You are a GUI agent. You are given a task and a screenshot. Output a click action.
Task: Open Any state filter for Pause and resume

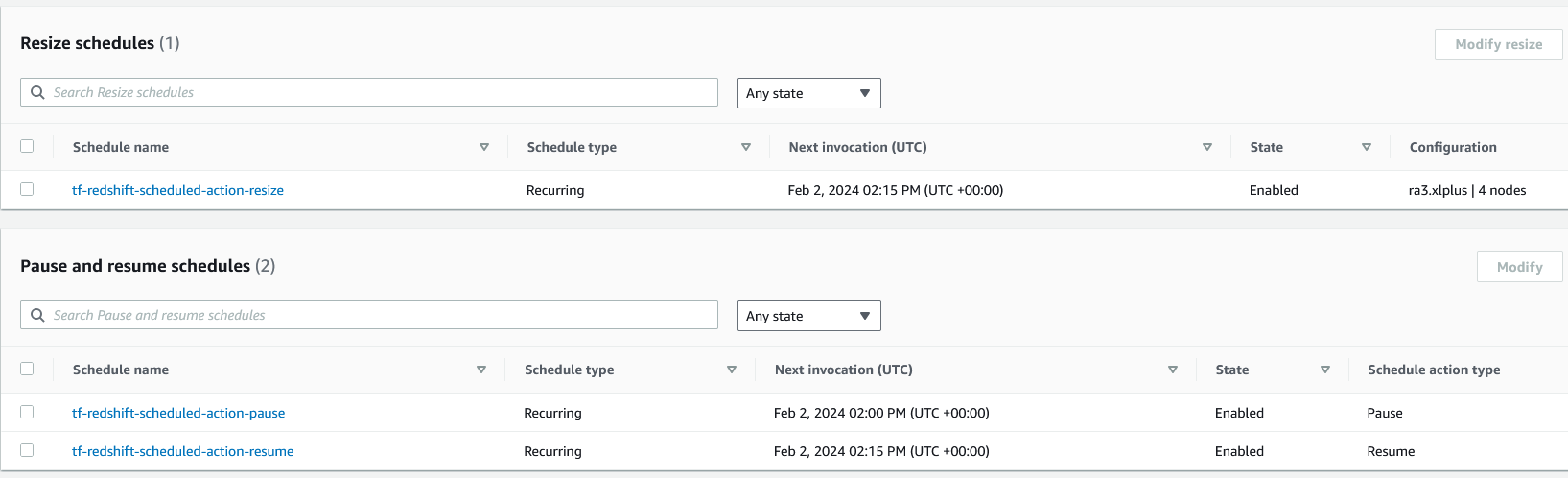pyautogui.click(x=808, y=316)
